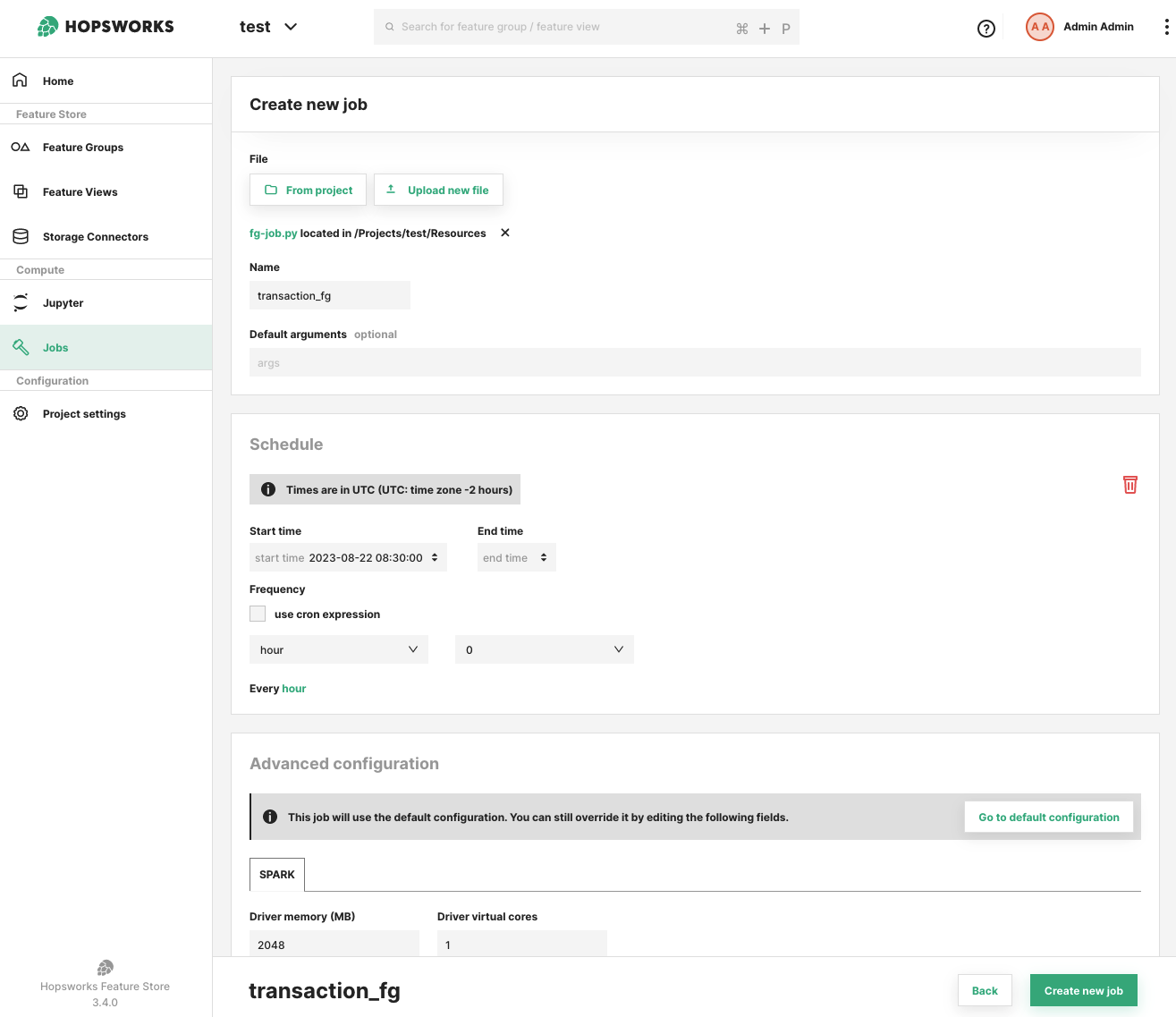Screen dimensions: 1176x1017
Task: Open the Admin Admin user avatar
Action: point(1039,27)
